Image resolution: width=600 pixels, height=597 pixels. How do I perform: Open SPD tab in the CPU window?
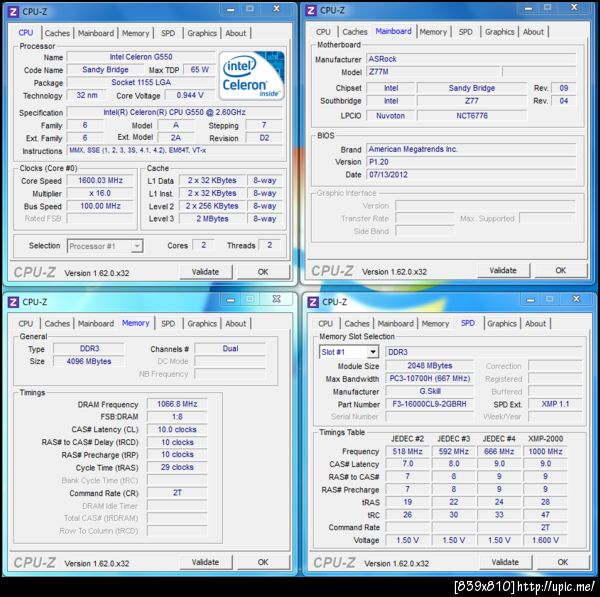(168, 33)
